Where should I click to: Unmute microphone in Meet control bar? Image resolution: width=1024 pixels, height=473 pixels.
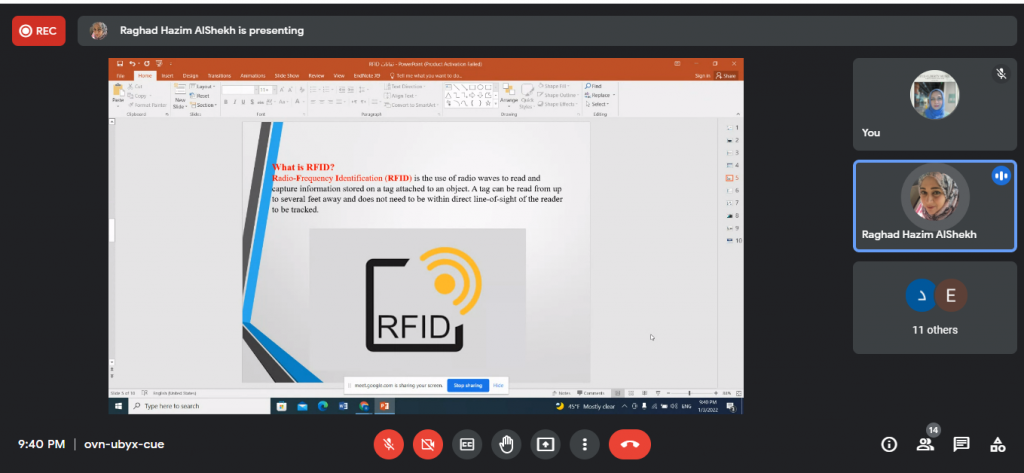click(389, 444)
